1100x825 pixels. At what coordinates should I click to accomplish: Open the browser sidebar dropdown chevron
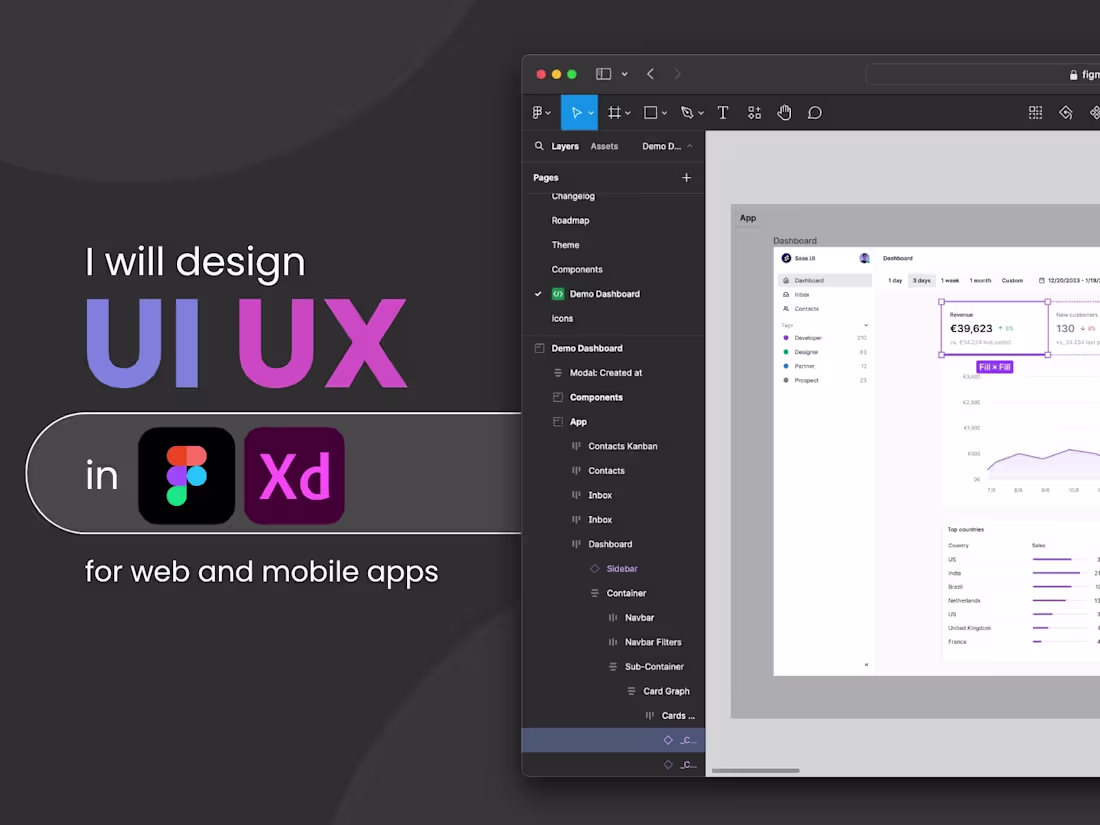[x=624, y=74]
